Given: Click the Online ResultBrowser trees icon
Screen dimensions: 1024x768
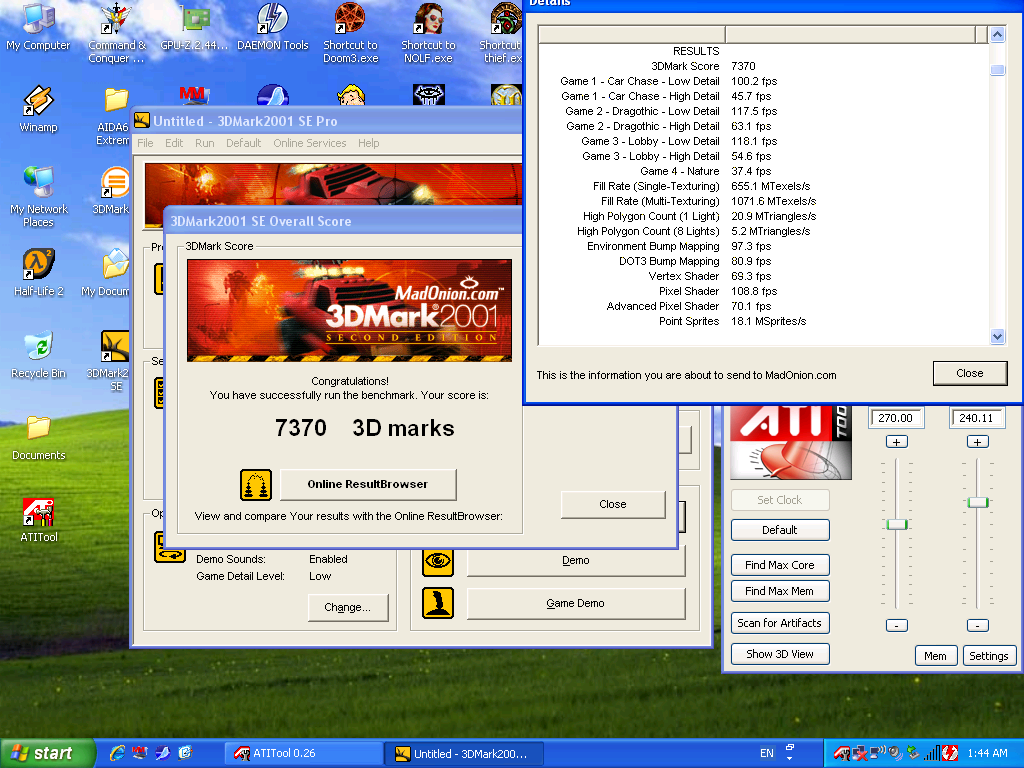Looking at the screenshot, I should click(255, 485).
